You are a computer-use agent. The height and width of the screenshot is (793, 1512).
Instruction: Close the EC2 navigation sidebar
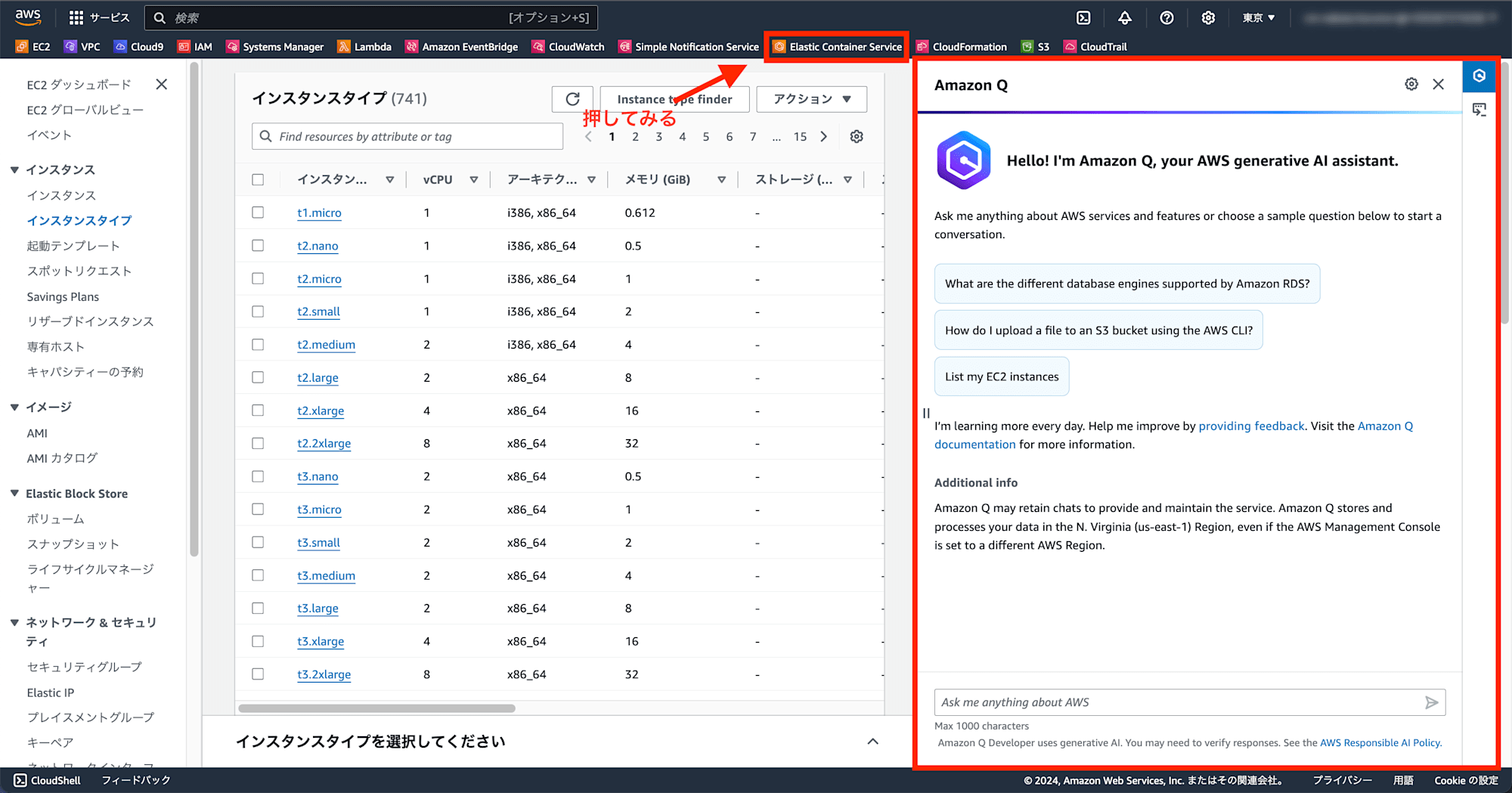161,85
